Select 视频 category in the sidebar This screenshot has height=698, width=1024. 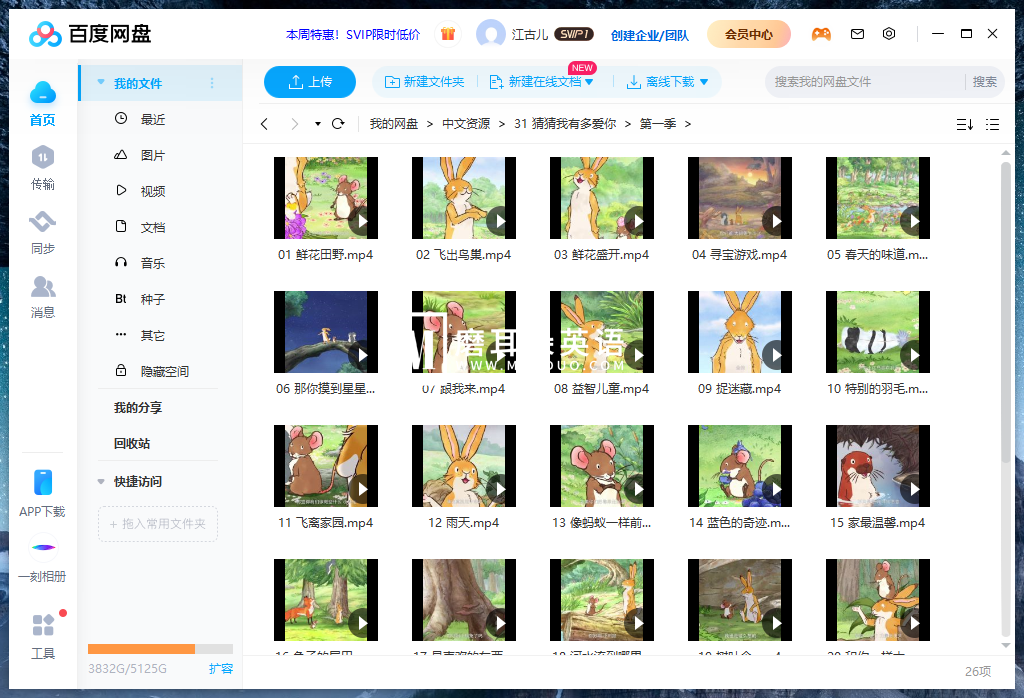click(x=152, y=191)
